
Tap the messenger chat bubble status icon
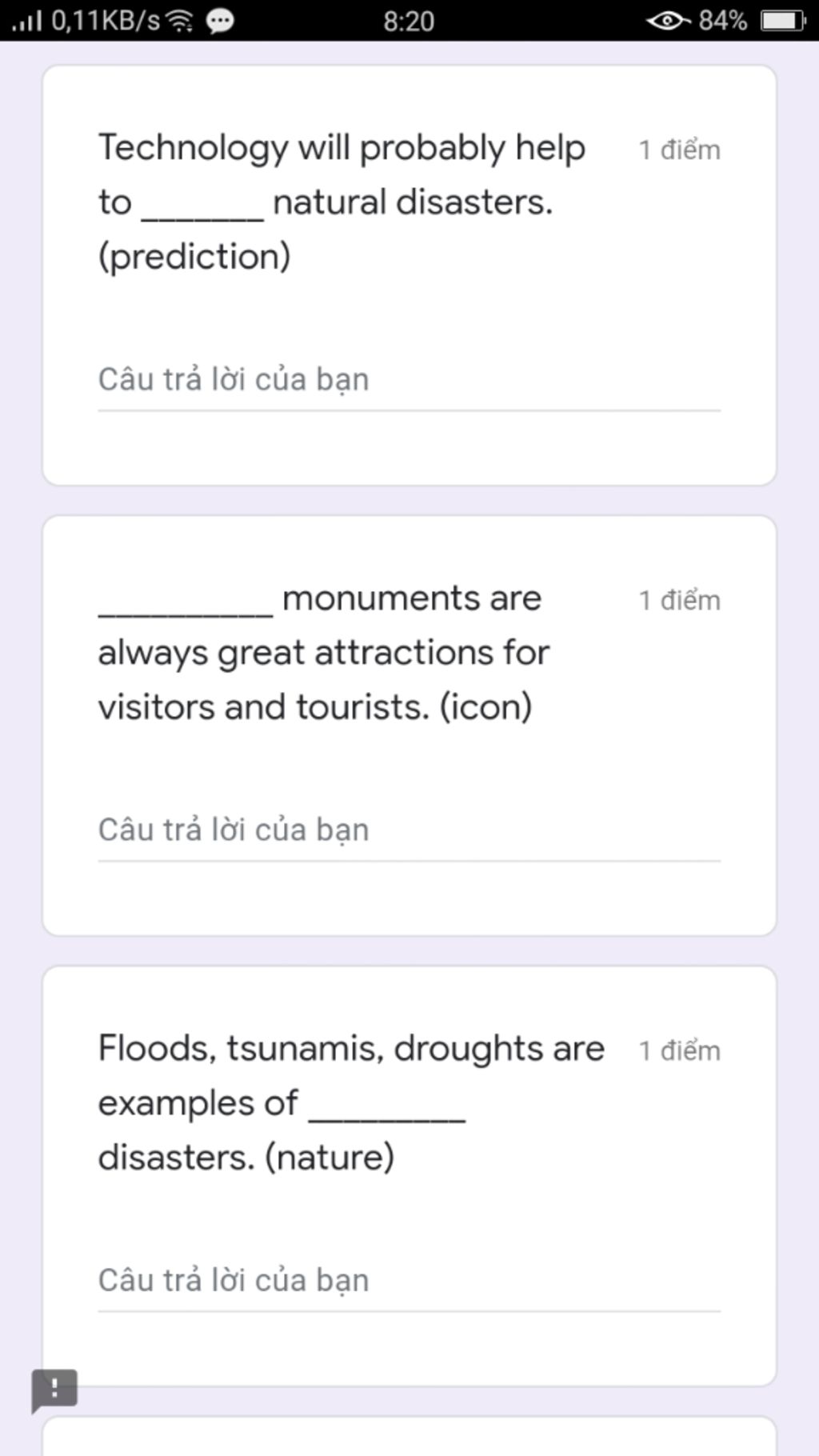point(220,21)
